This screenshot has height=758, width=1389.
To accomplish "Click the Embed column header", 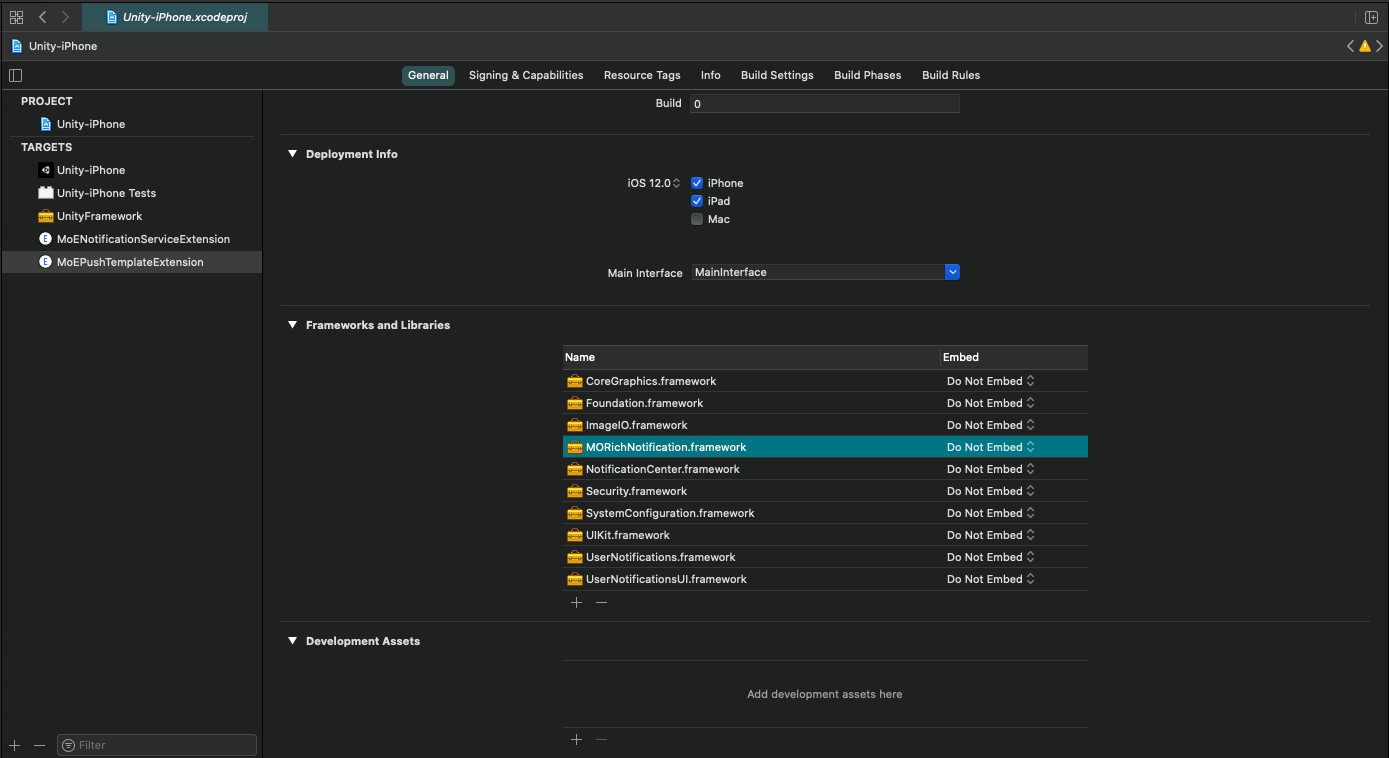I will click(1014, 357).
